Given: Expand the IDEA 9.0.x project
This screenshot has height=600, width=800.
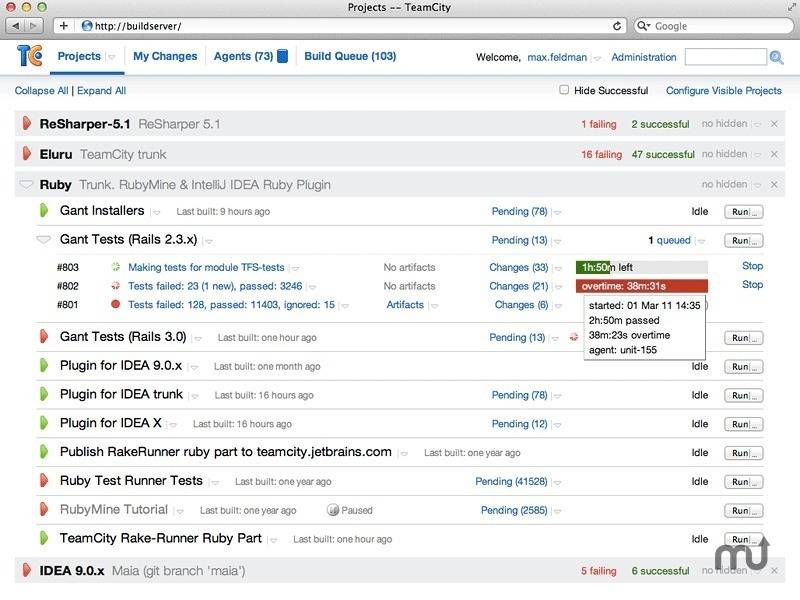Looking at the screenshot, I should (27, 570).
